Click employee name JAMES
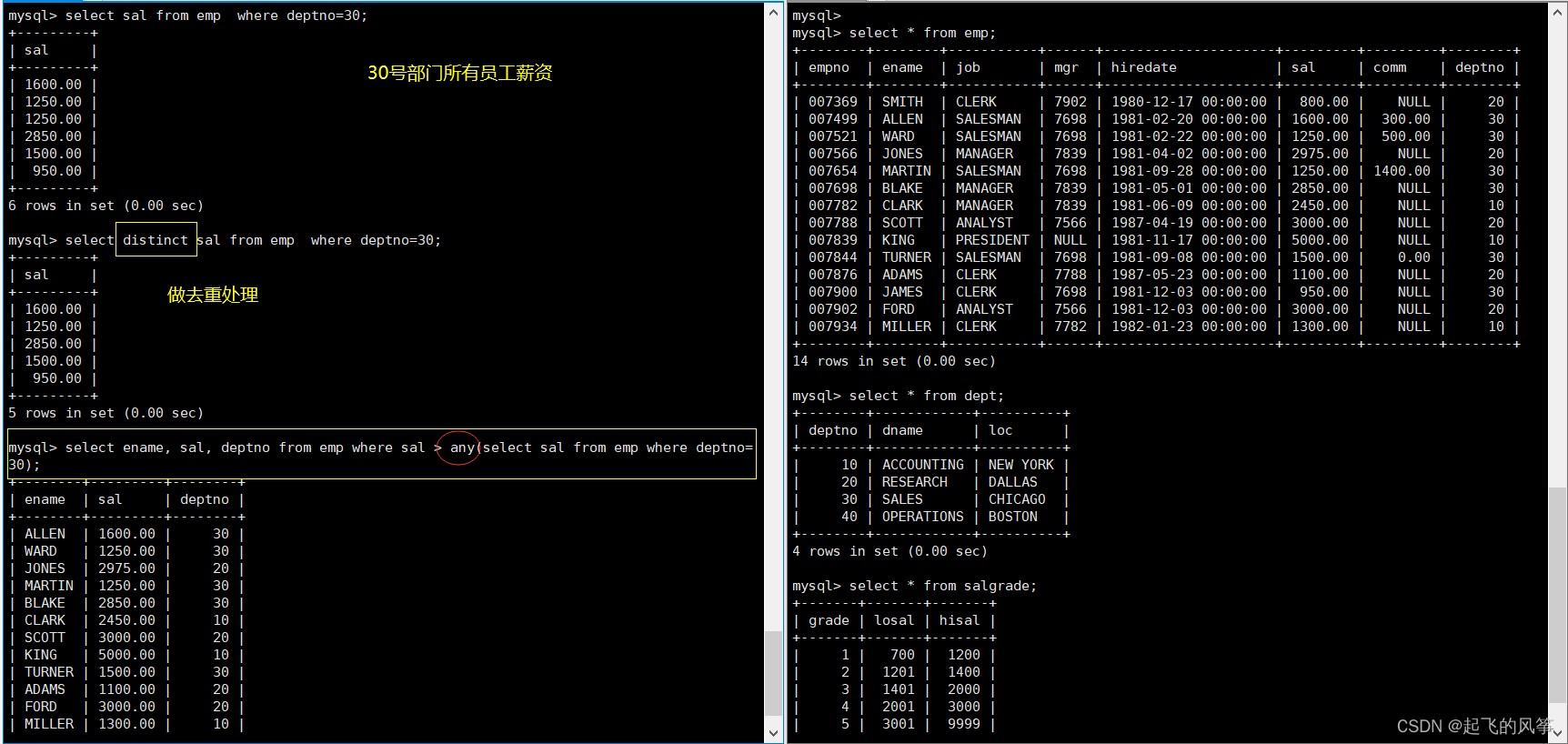Screen dimensions: 1568x744 coord(902,292)
